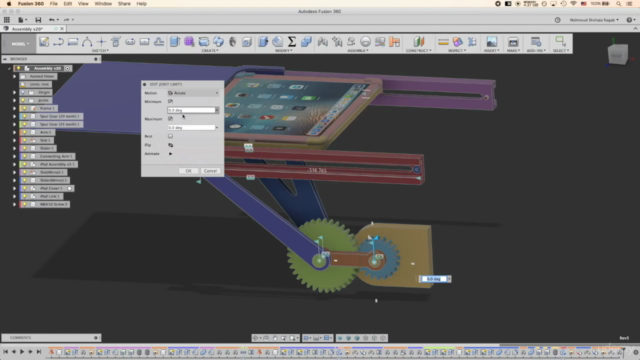Toggle visibility lightbulb for Slider:1
The image size is (640, 360).
click(24, 148)
